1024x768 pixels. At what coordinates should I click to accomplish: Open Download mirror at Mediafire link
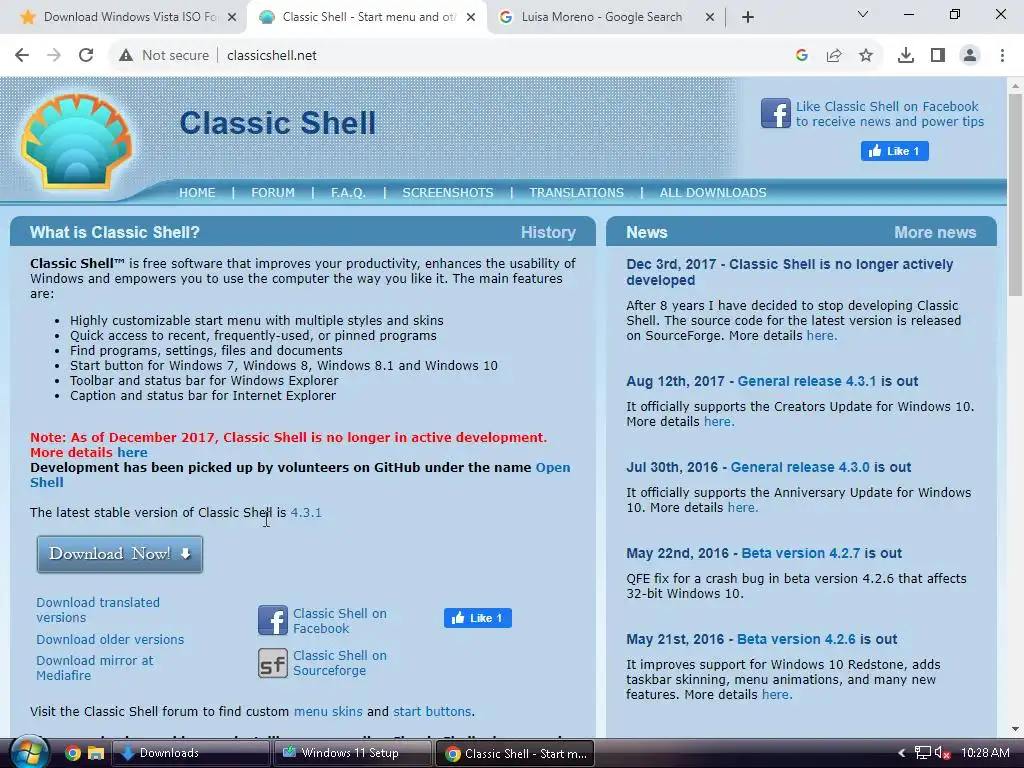click(95, 668)
